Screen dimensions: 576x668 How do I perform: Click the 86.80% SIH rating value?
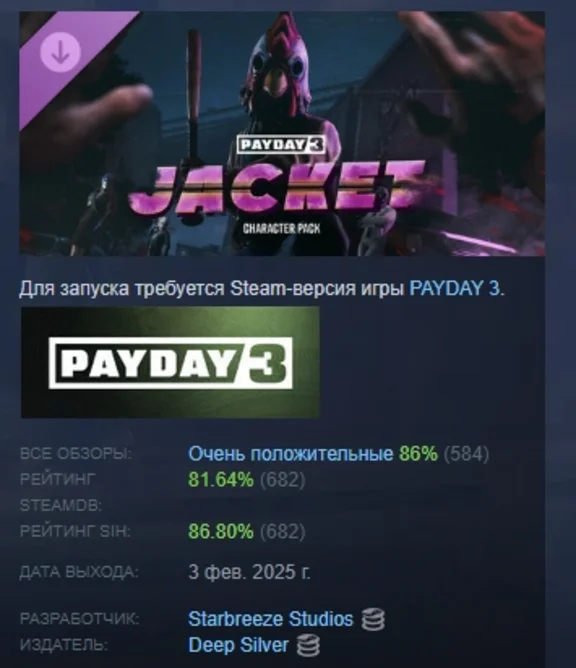tap(221, 531)
